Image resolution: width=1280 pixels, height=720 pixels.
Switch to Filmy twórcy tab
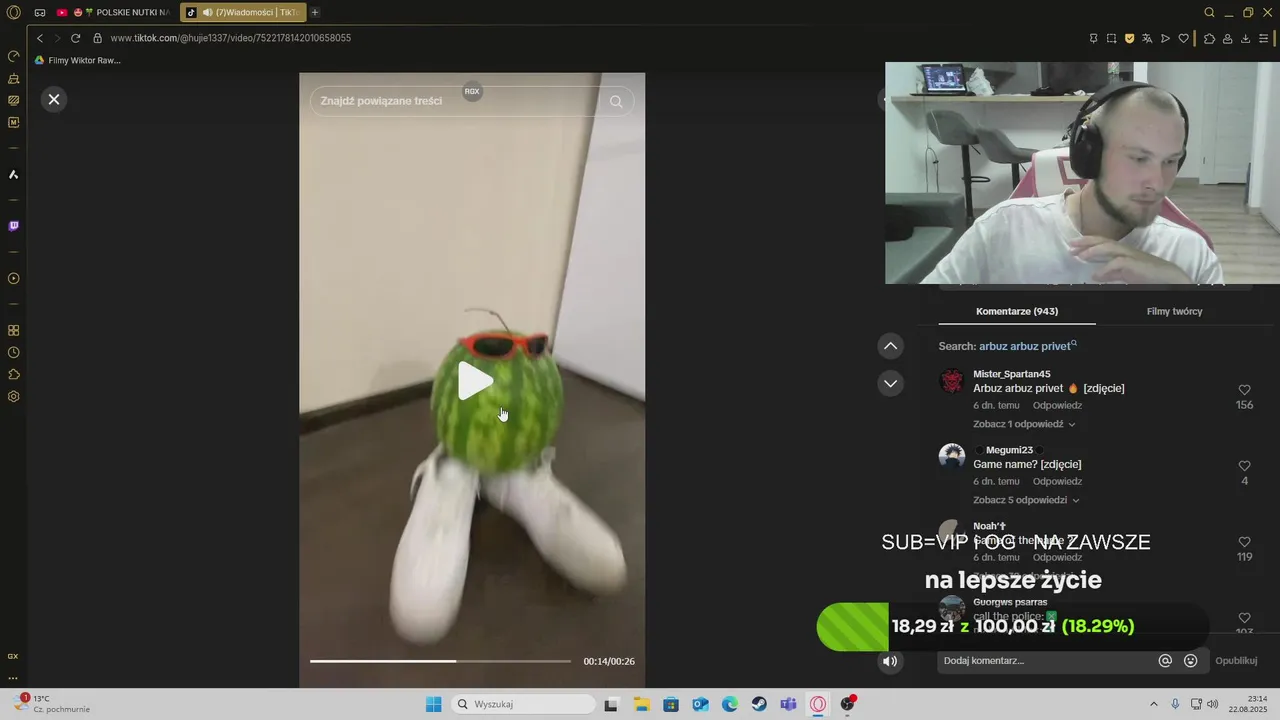pos(1174,311)
